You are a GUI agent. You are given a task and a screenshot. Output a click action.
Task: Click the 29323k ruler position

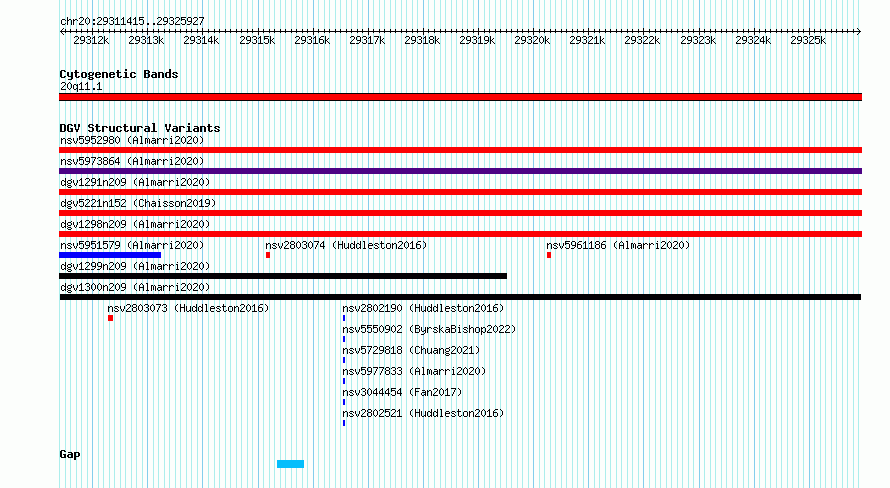click(x=698, y=40)
